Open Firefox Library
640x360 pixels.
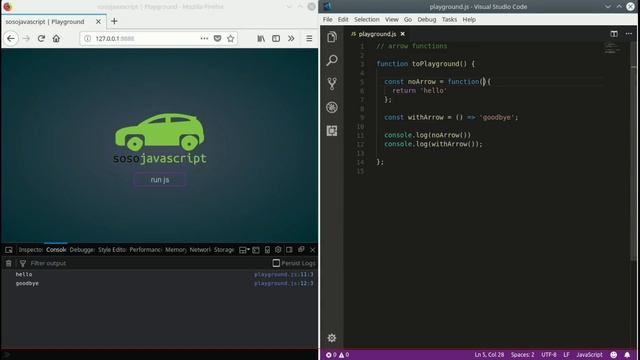click(261, 38)
